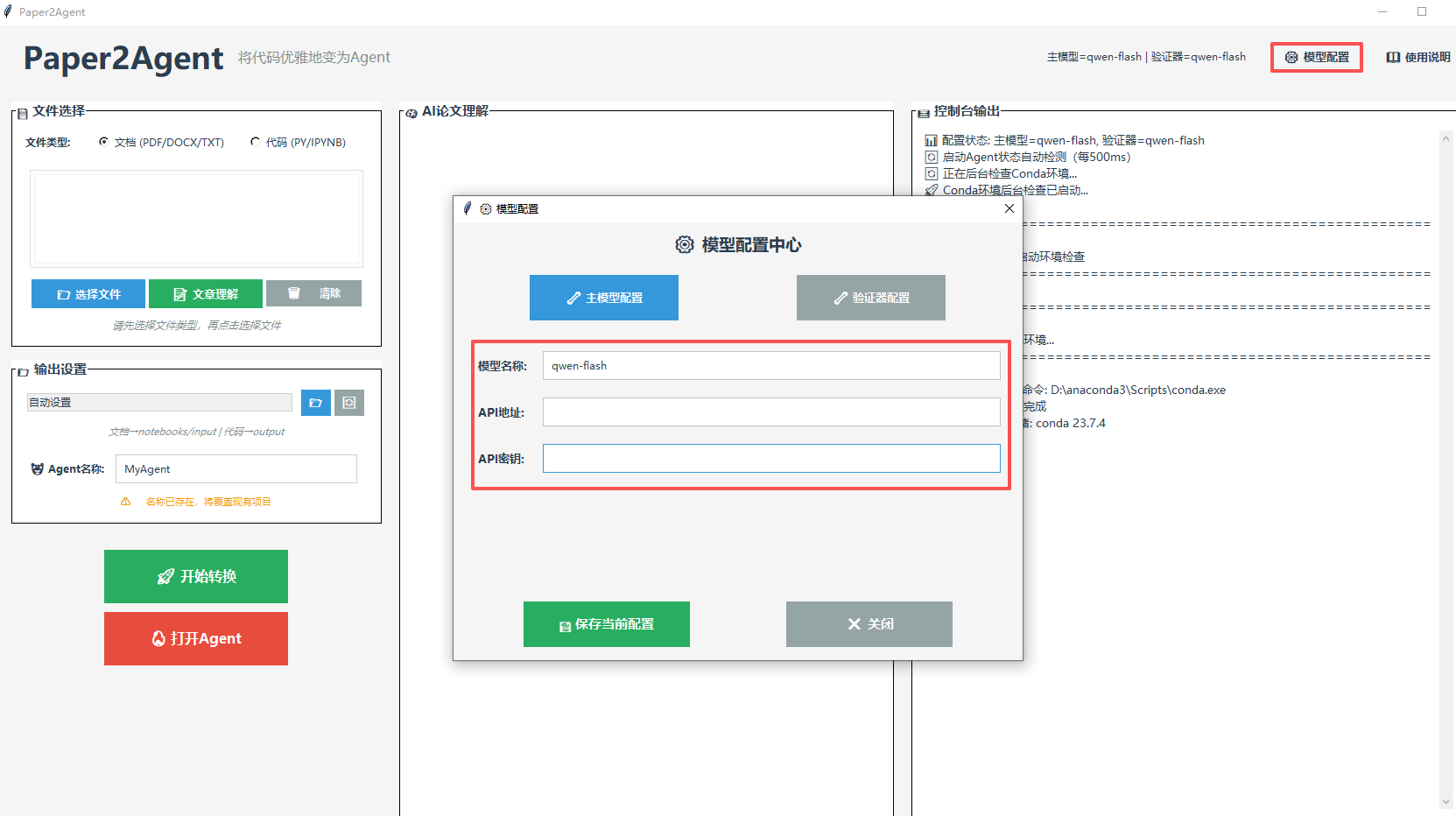Edit the Agent名称 field containing MyAgent
This screenshot has width=1456, height=816.
pyautogui.click(x=236, y=469)
